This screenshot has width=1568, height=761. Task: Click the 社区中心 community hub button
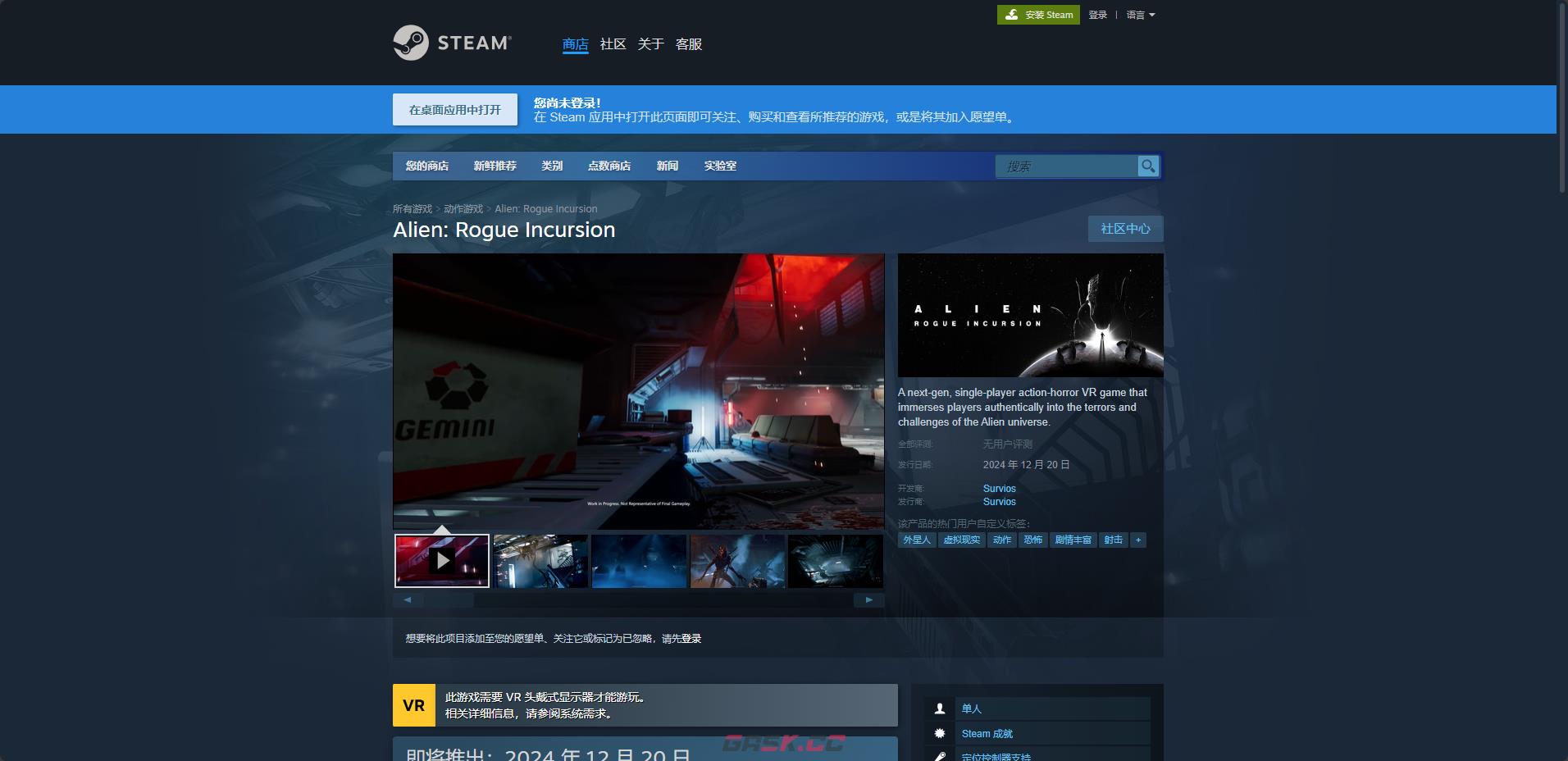pyautogui.click(x=1125, y=229)
